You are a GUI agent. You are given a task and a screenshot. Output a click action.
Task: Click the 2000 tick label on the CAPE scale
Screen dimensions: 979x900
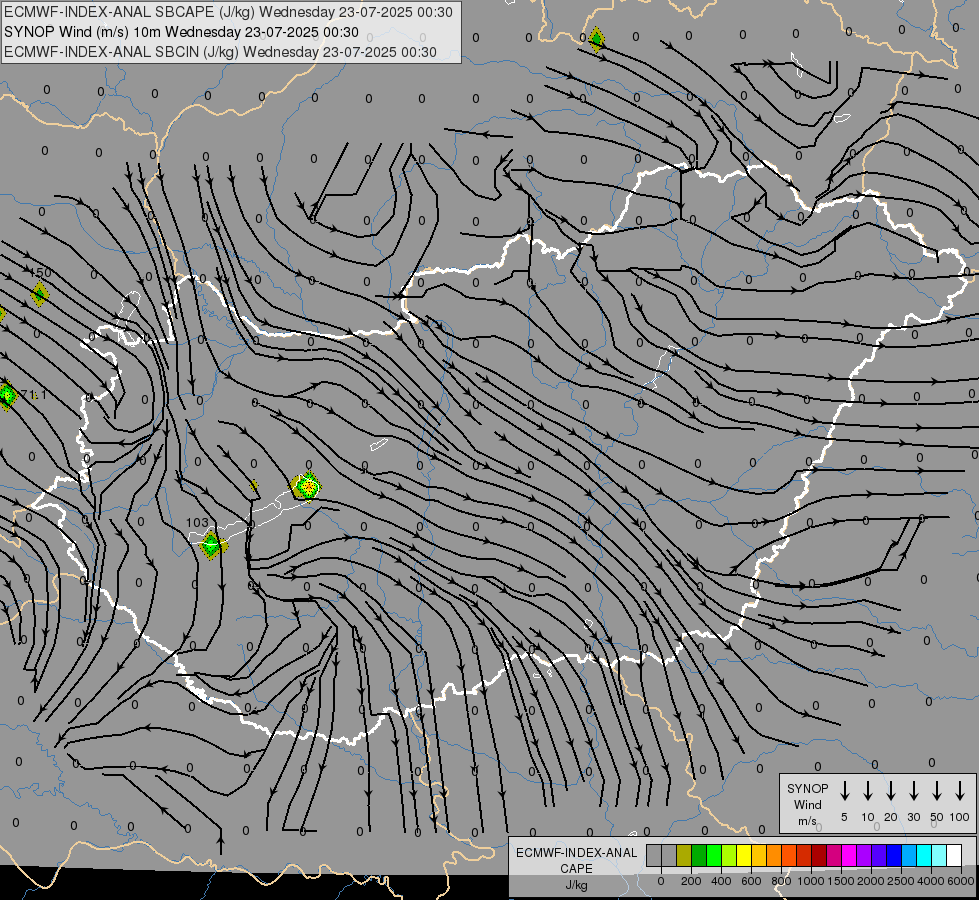(x=870, y=881)
